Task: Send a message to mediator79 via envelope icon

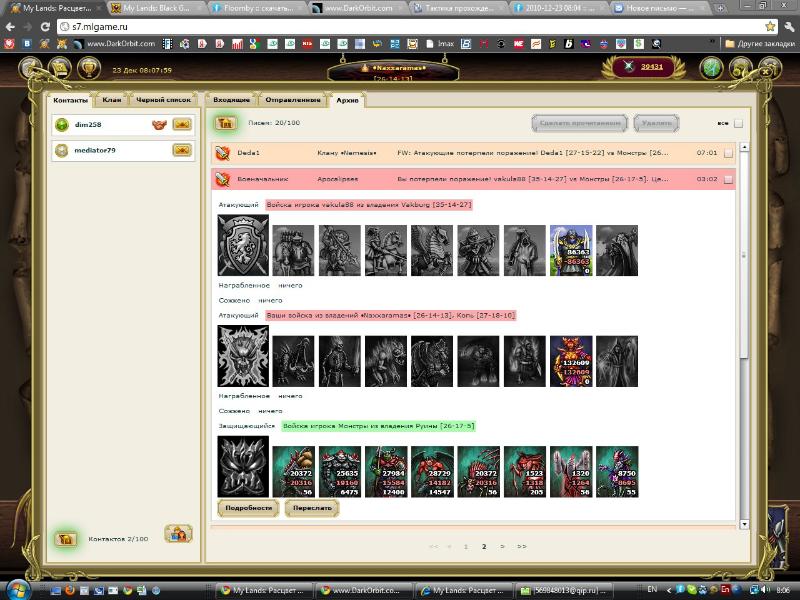Action: coord(182,150)
